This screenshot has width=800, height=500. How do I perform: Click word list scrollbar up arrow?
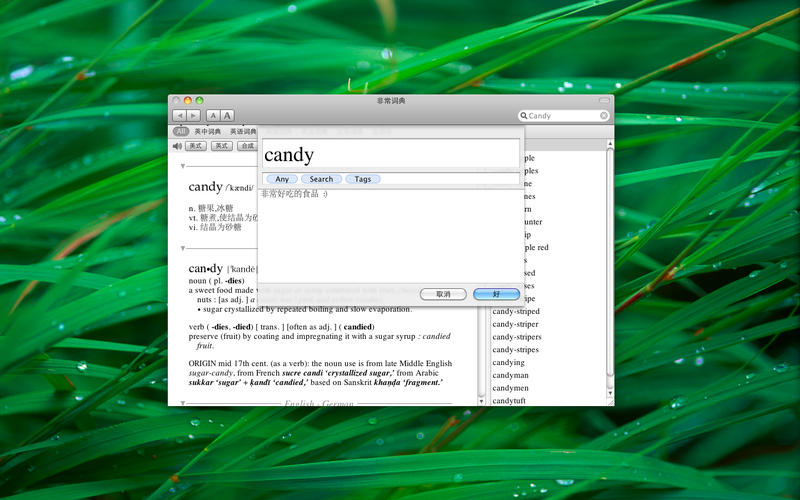click(610, 145)
